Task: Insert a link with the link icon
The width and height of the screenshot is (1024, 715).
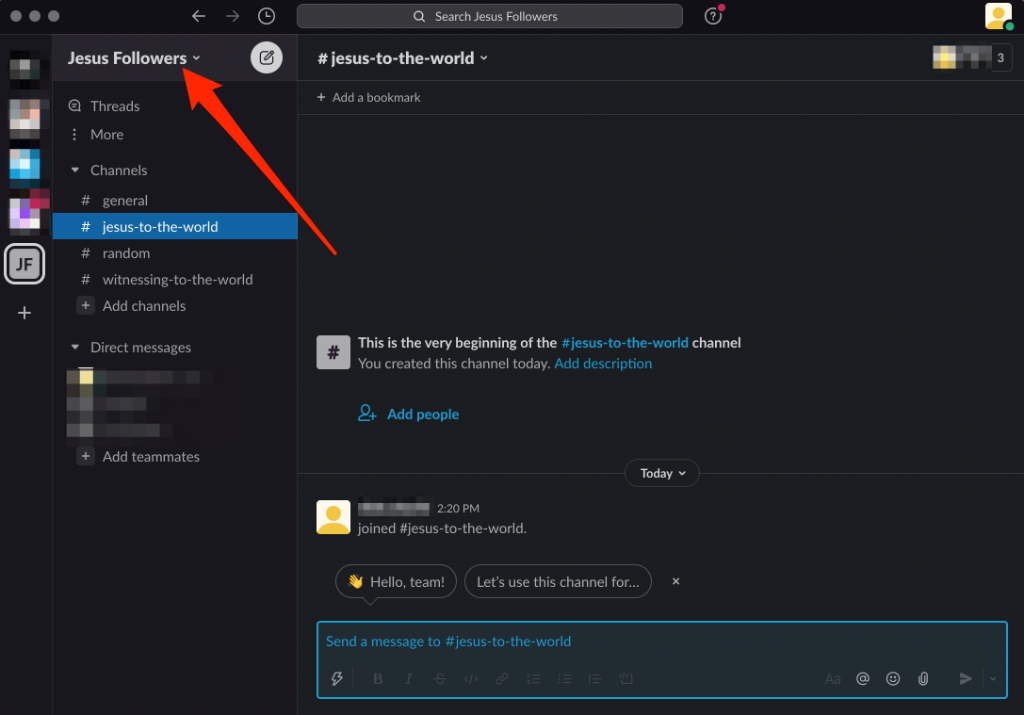Action: (502, 678)
